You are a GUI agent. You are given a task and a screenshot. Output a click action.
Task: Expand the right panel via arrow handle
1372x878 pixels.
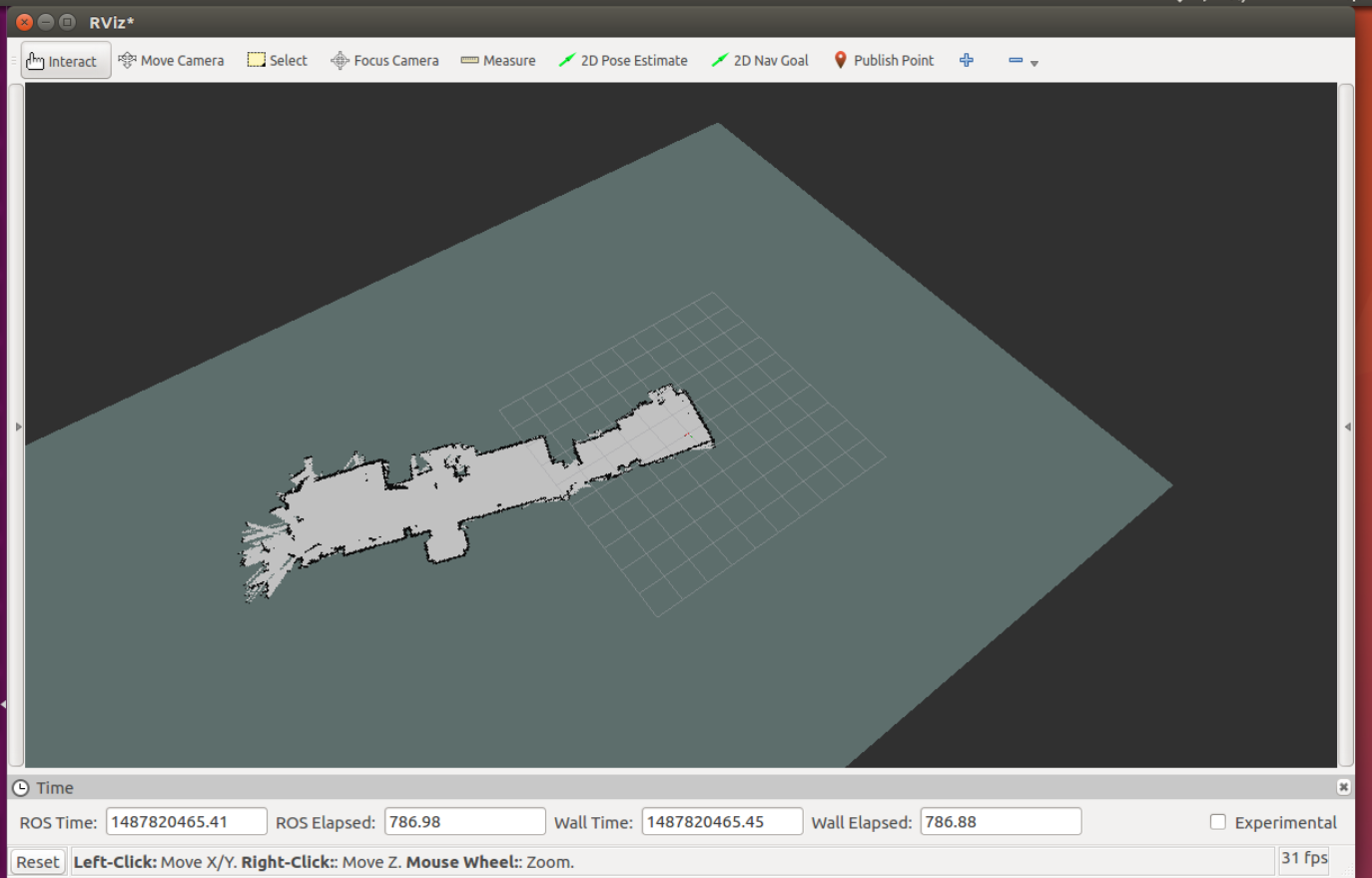coord(1348,427)
